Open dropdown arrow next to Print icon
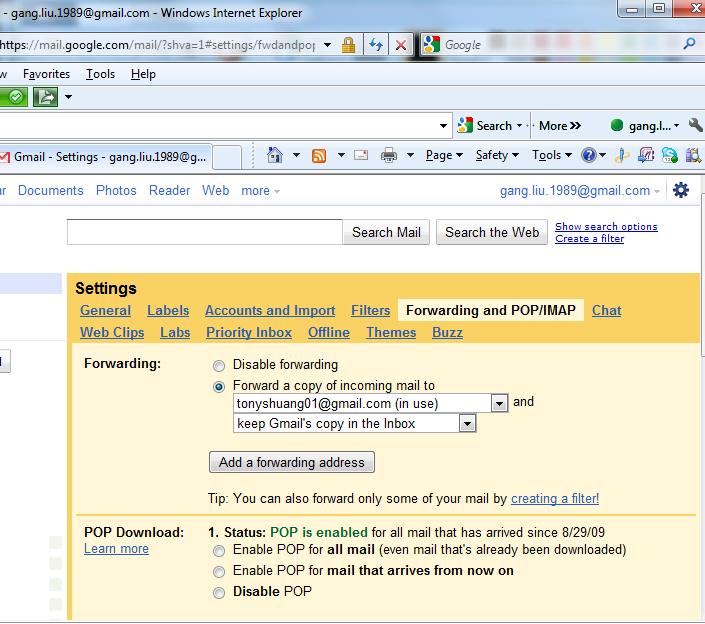The image size is (705, 624). pos(410,155)
